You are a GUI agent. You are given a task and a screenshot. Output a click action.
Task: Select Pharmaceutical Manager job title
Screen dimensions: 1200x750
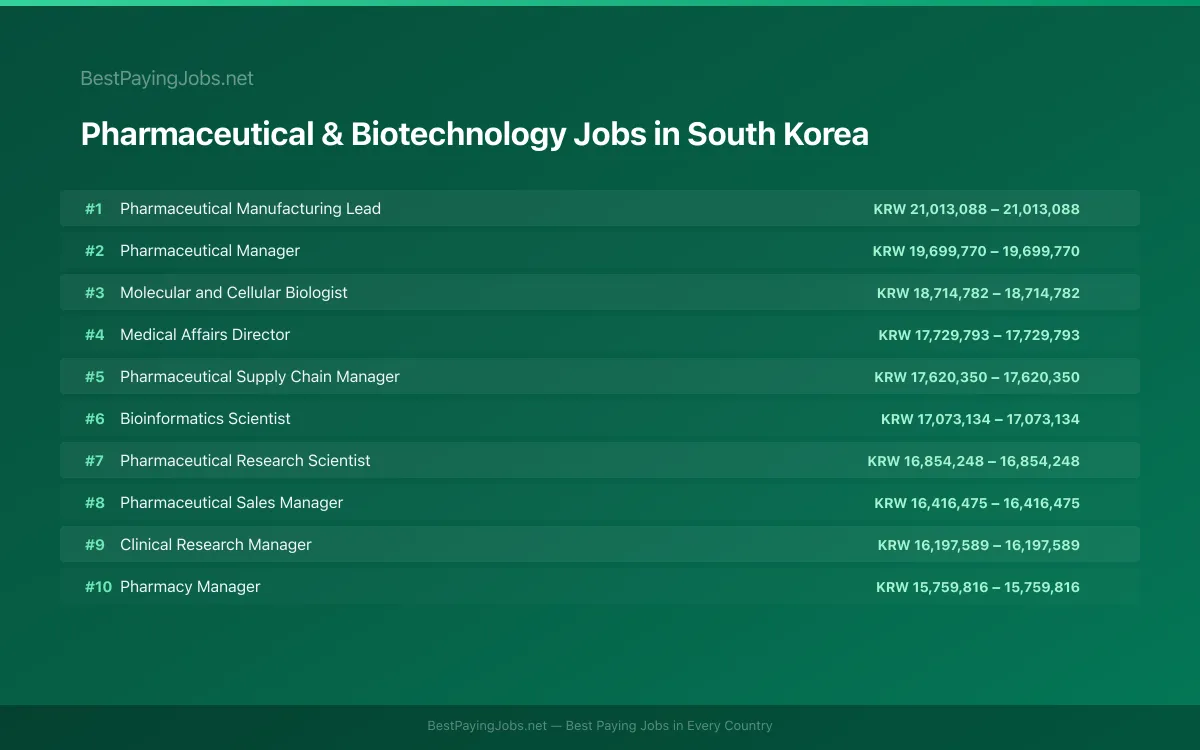point(210,251)
